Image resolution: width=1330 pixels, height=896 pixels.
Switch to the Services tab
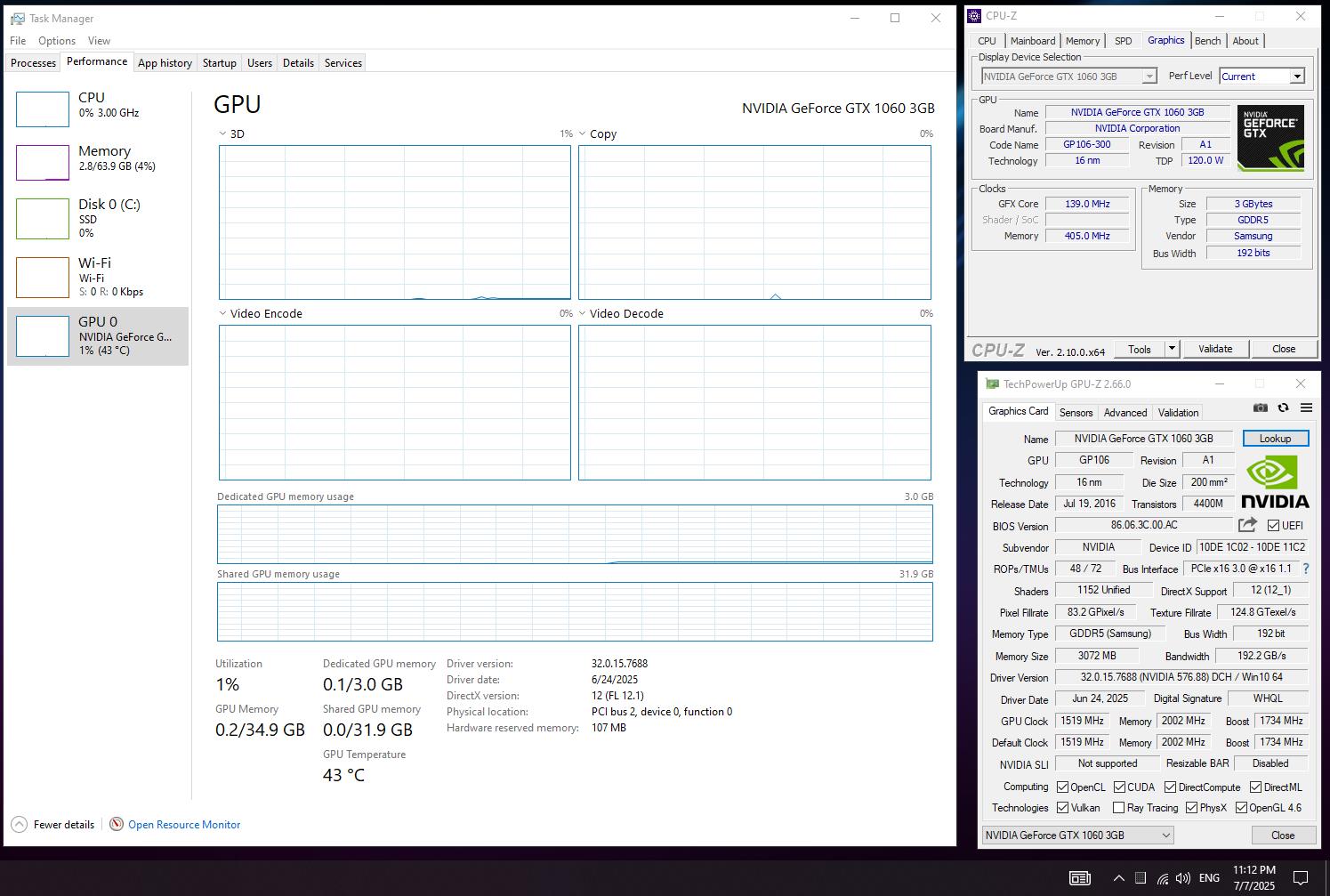(343, 63)
